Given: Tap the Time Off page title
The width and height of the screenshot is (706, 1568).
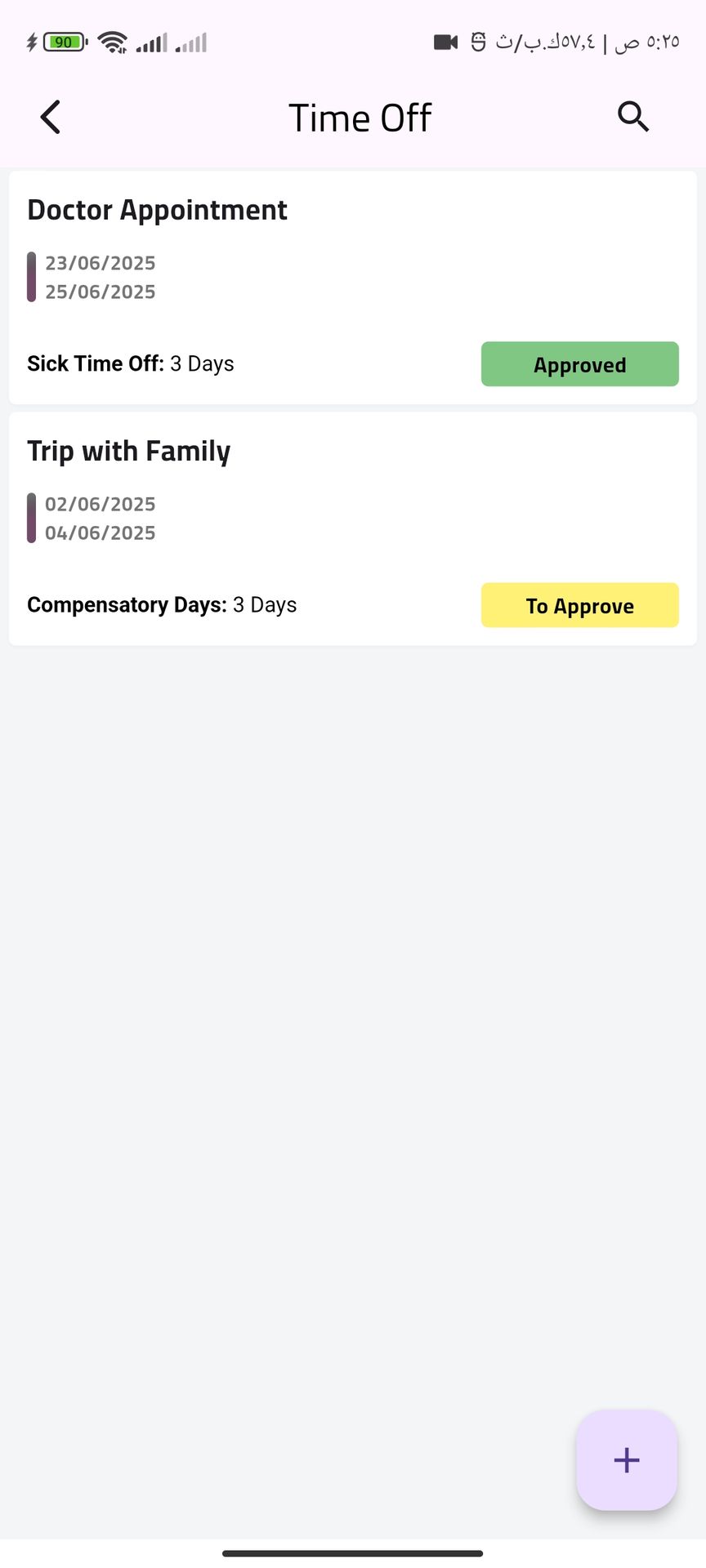Looking at the screenshot, I should [360, 118].
